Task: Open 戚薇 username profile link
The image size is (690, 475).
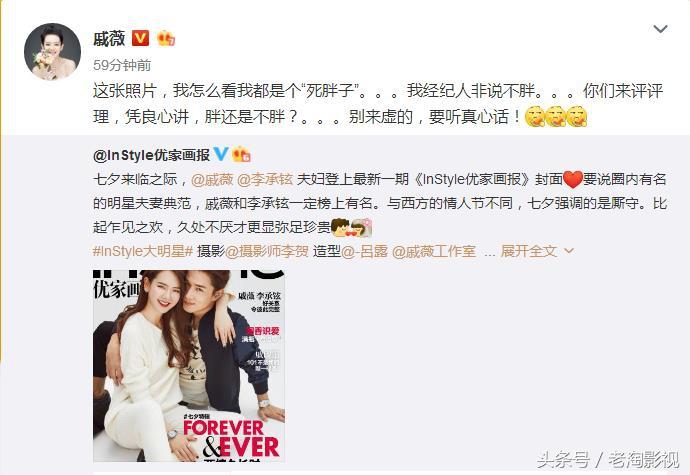Action: [x=109, y=39]
